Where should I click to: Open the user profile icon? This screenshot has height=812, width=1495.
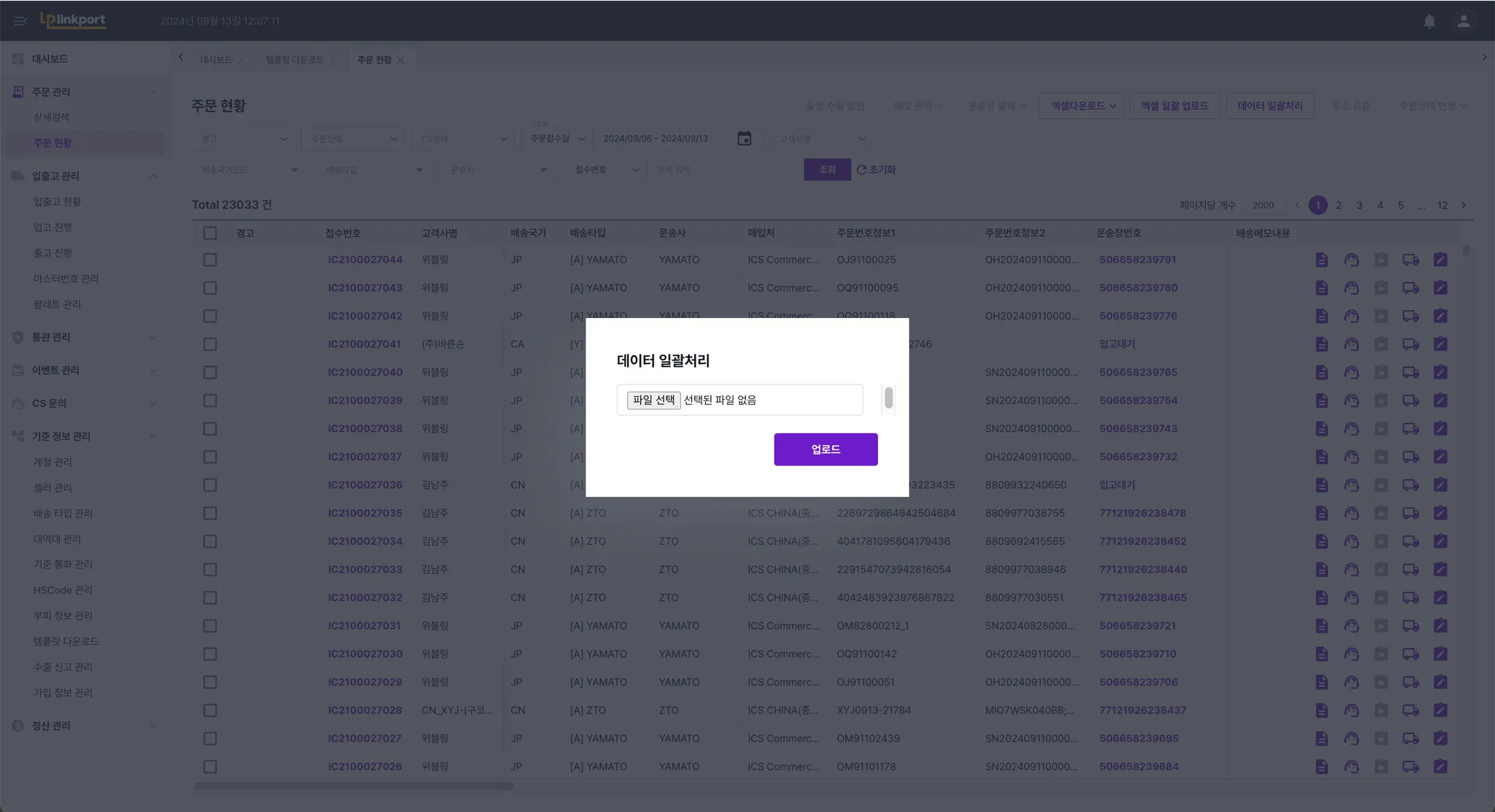tap(1464, 21)
